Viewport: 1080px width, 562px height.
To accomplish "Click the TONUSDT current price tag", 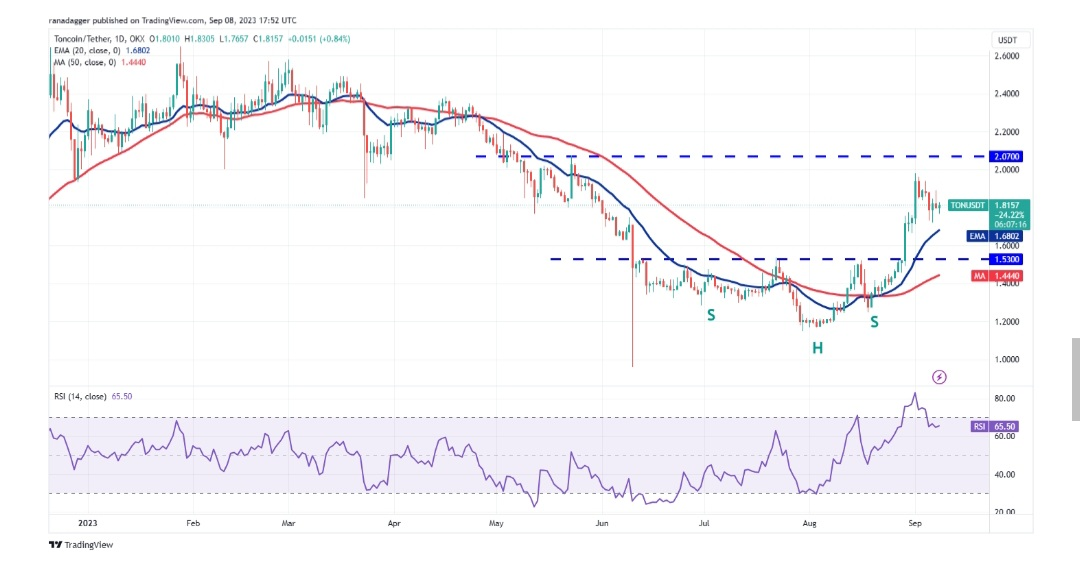I will pyautogui.click(x=989, y=214).
